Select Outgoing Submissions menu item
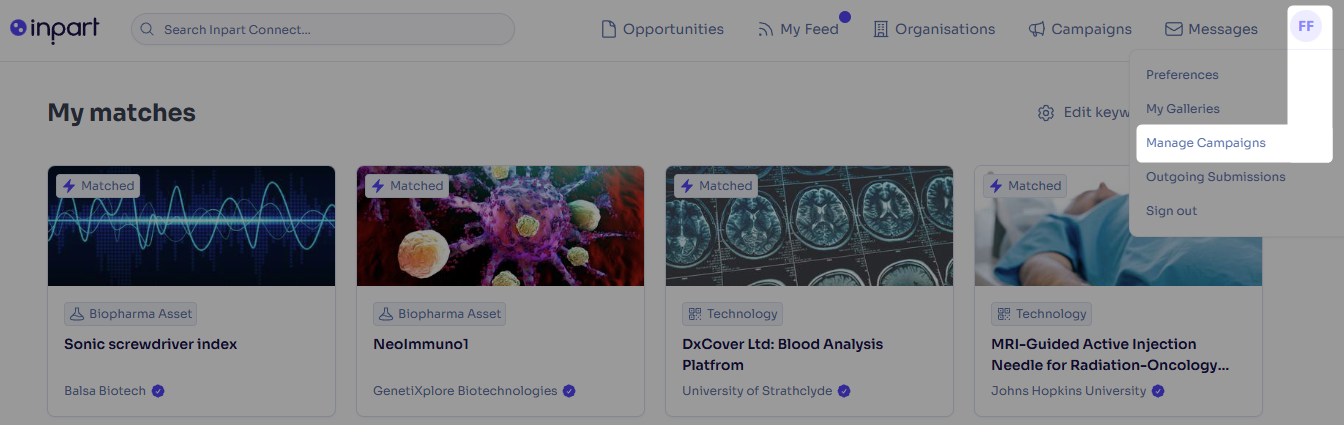The height and width of the screenshot is (425, 1344). coord(1216,177)
